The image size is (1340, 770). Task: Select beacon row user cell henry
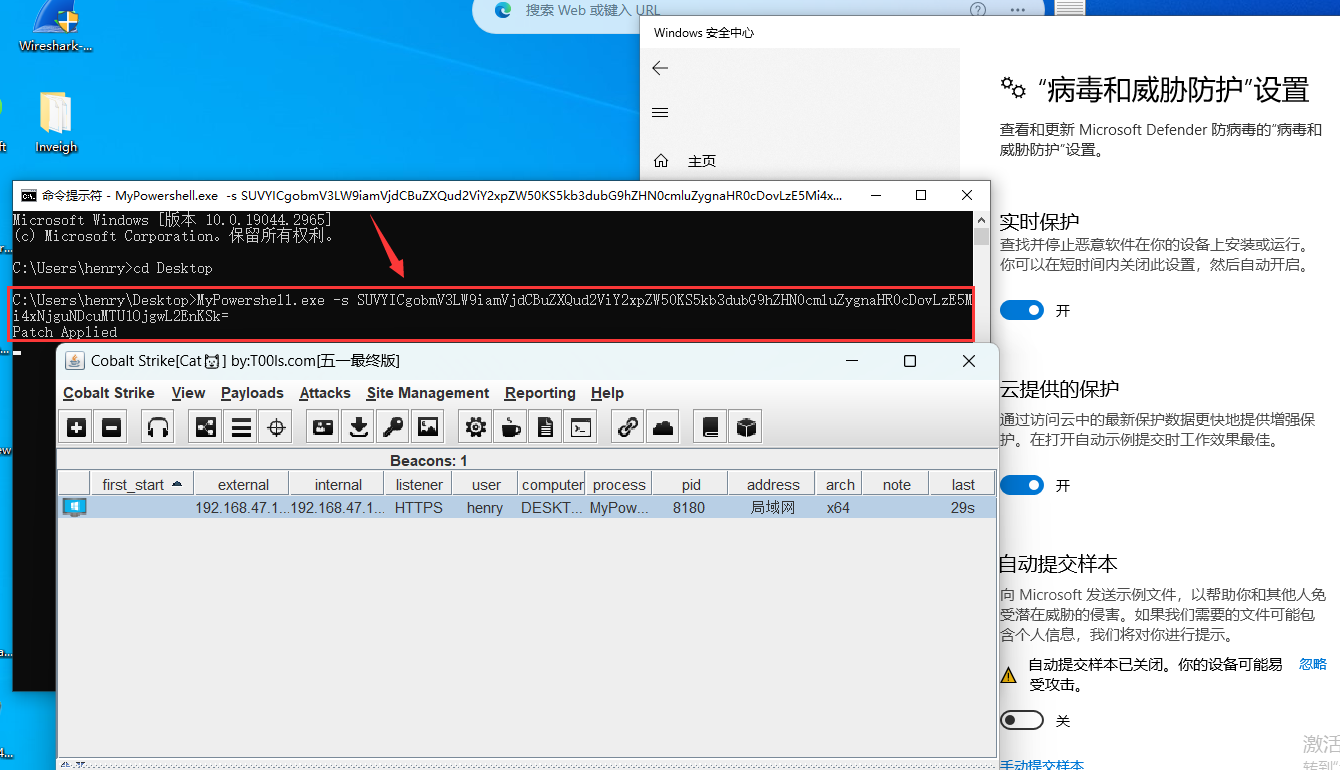click(486, 508)
